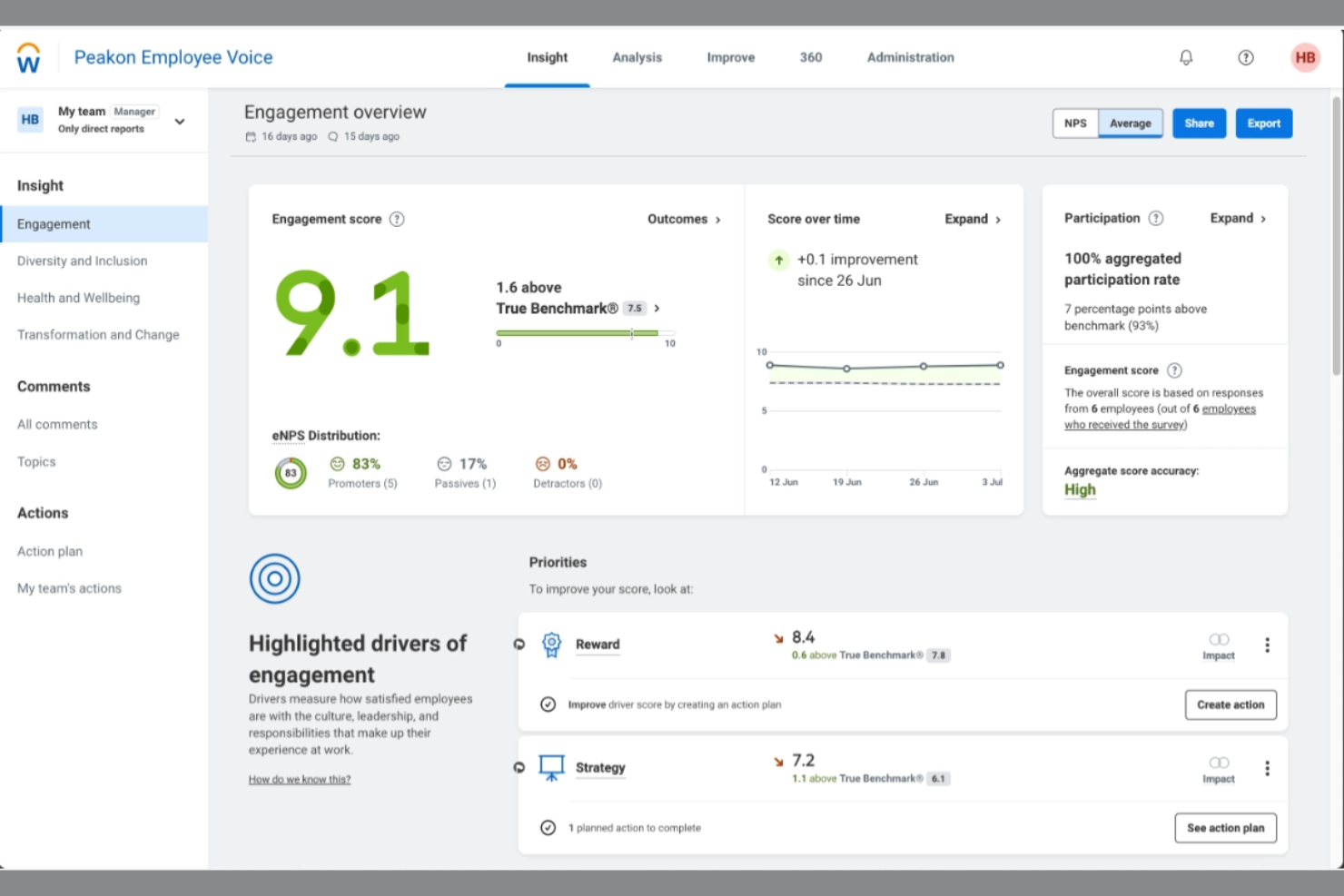This screenshot has height=896, width=1344.
Task: Click the True Benchmark score bar
Action: pos(584,332)
